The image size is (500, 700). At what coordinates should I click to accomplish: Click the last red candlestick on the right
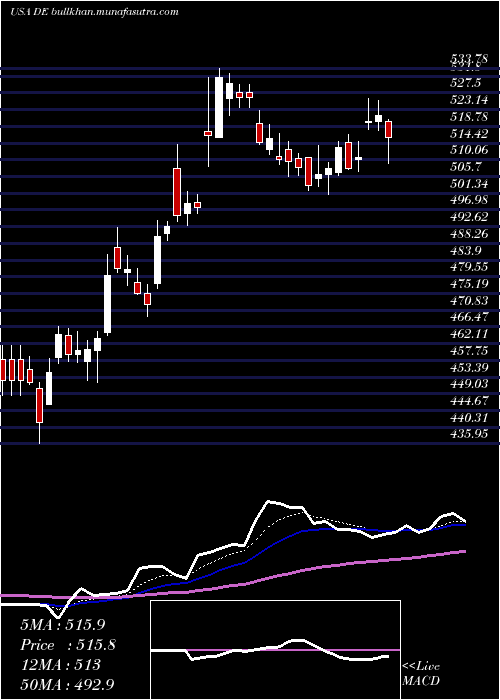point(388,129)
